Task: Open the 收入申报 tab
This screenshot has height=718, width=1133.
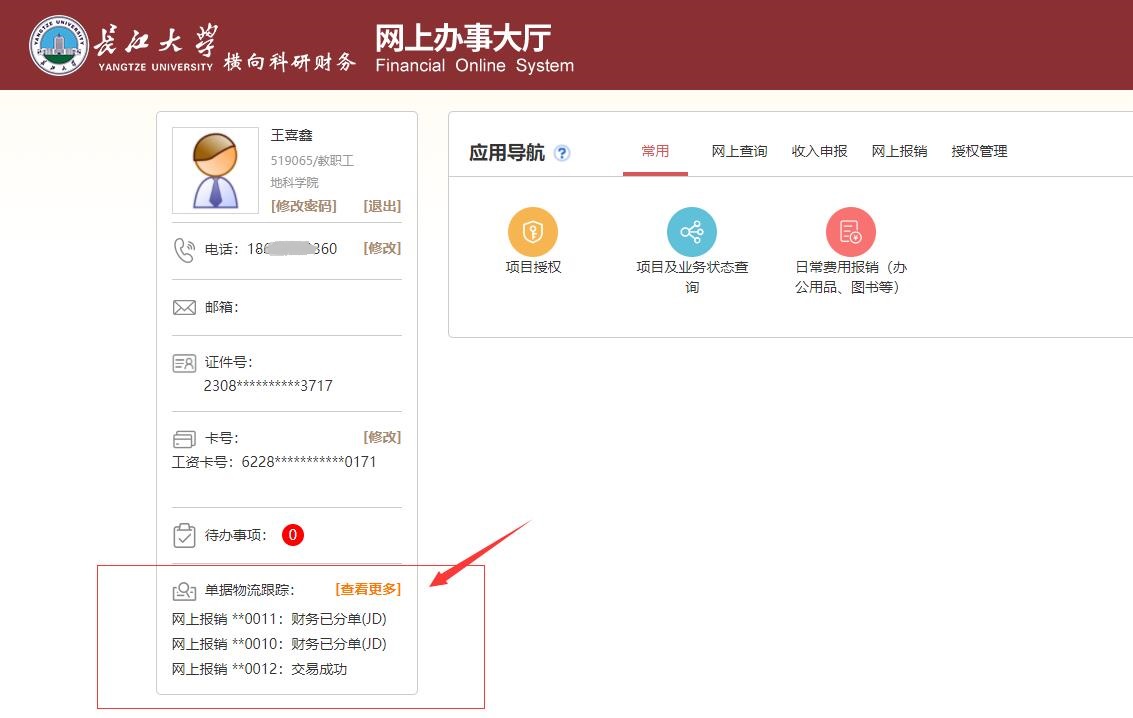Action: pos(819,151)
